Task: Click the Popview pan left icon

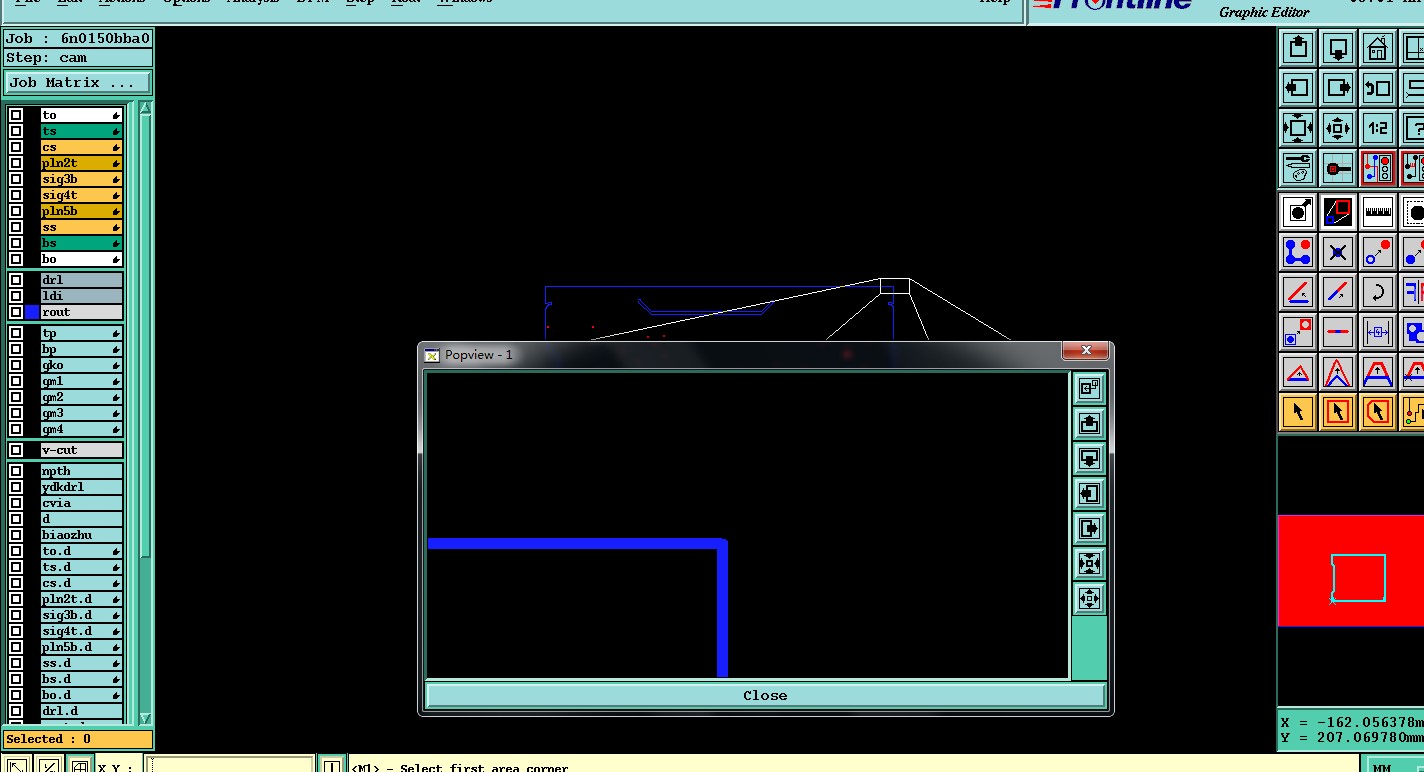Action: [1089, 493]
